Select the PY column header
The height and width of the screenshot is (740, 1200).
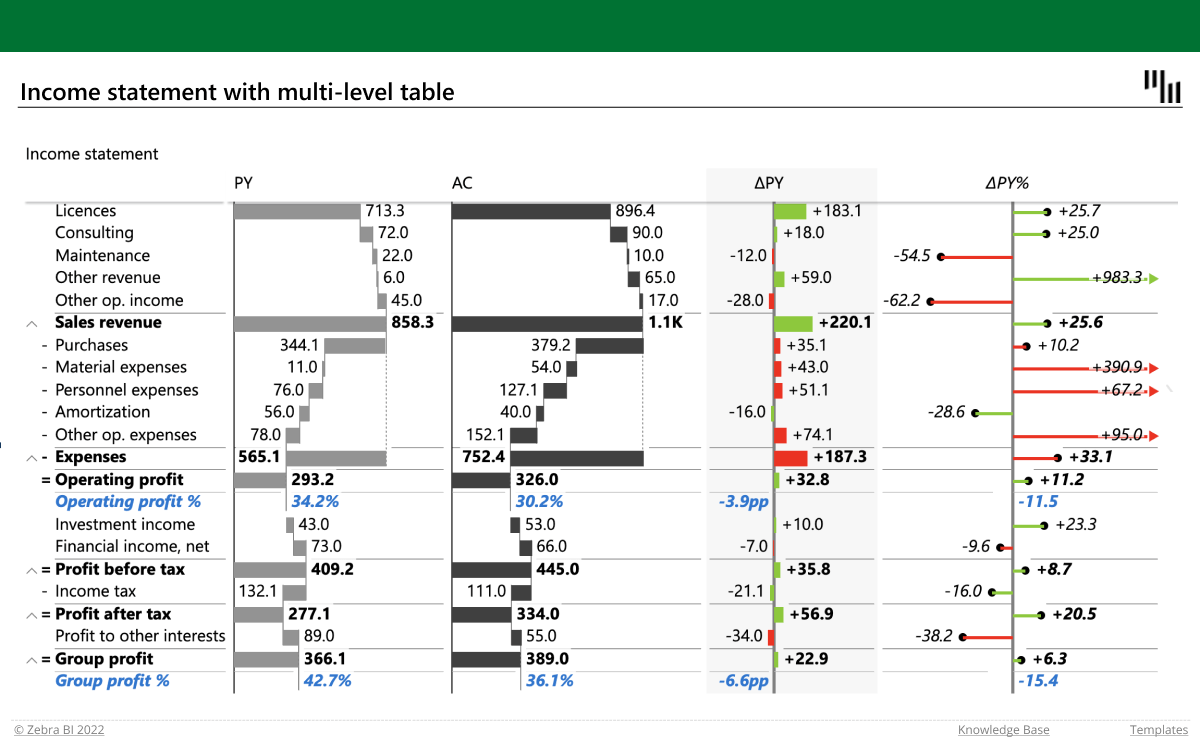243,183
